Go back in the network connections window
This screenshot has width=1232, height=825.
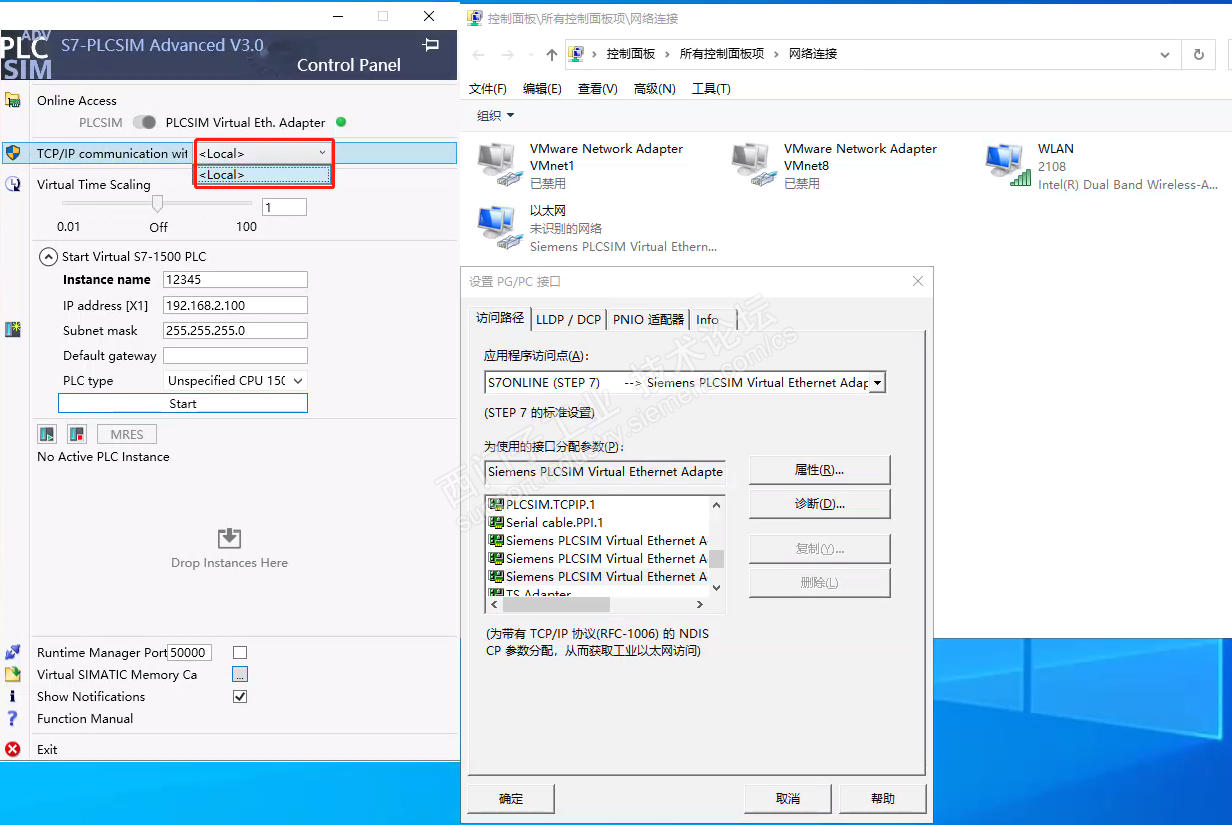(478, 54)
